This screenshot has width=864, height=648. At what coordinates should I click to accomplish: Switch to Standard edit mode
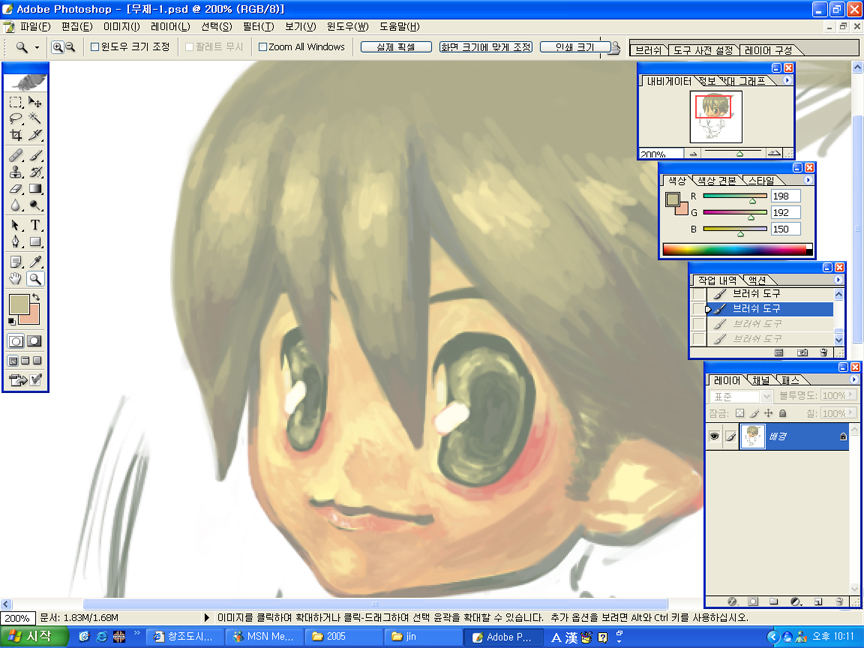click(x=16, y=341)
